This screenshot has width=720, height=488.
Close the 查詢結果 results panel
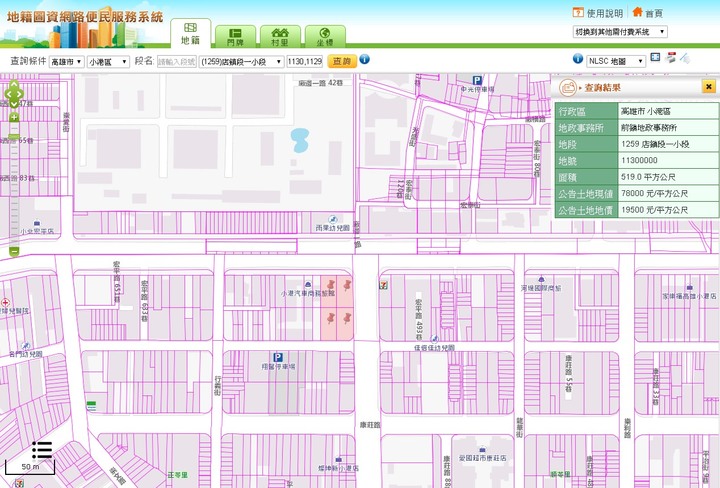[709, 86]
